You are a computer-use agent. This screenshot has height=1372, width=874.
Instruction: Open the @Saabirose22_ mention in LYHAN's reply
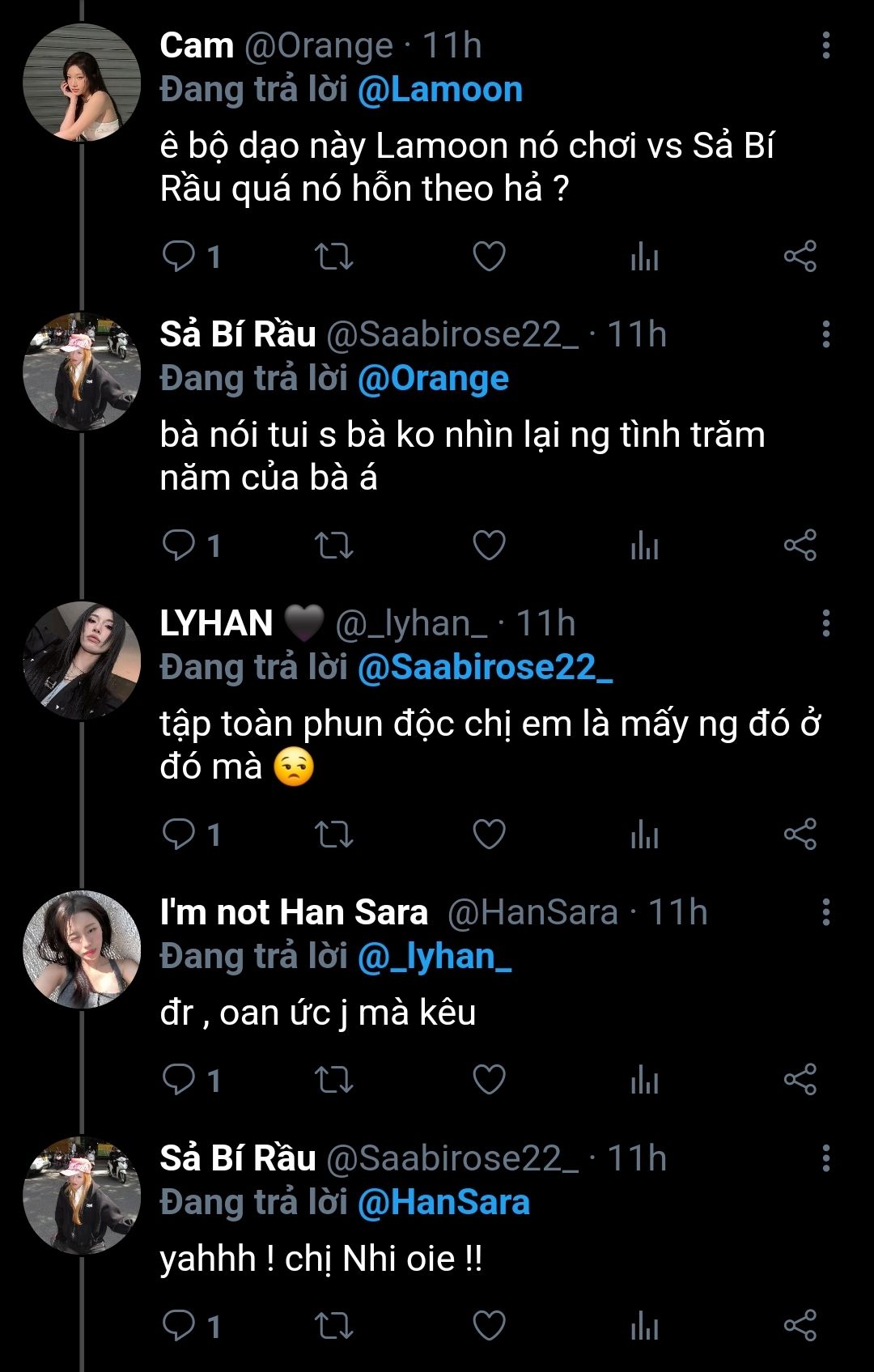tap(485, 668)
